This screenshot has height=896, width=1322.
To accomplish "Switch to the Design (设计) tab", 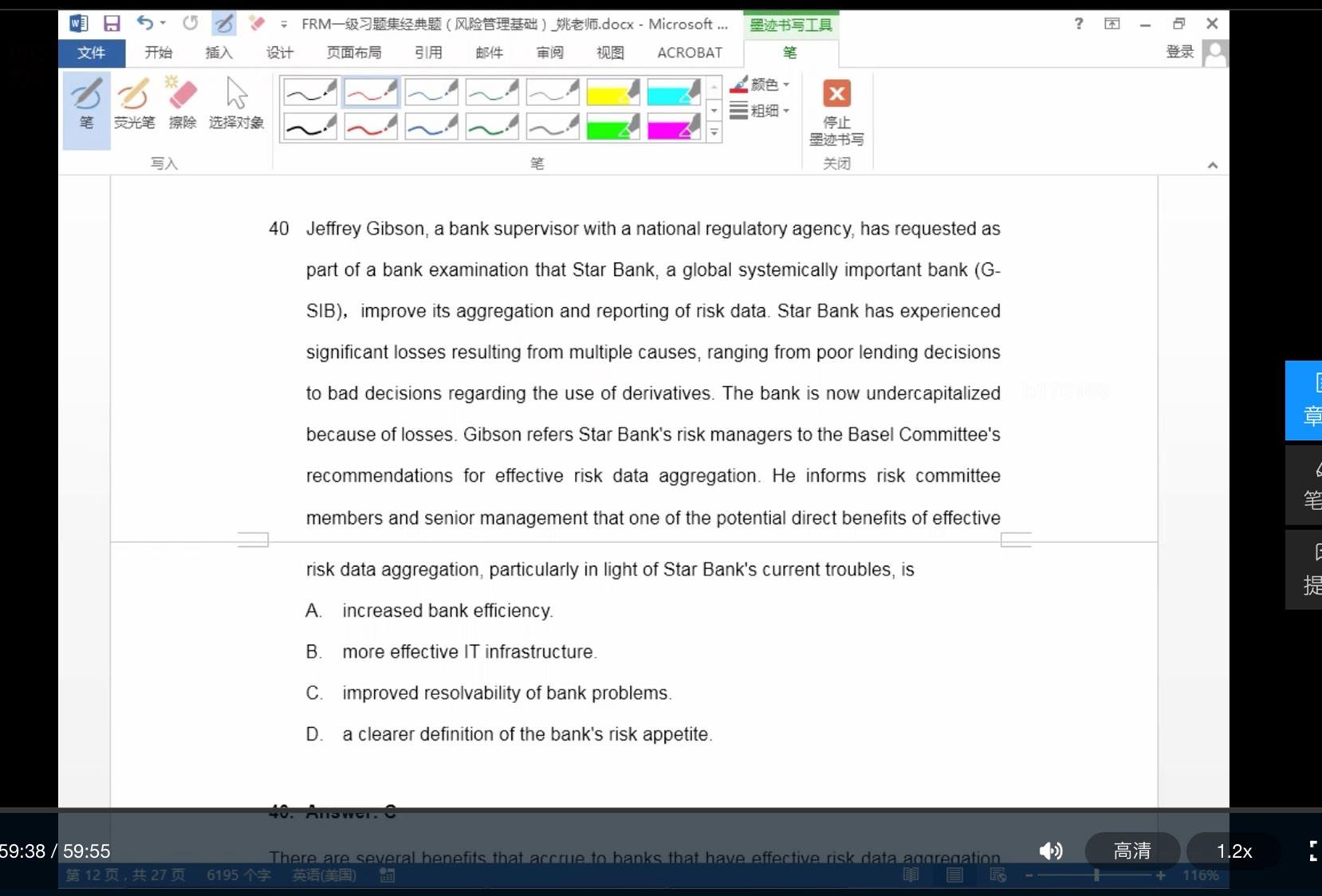I will coord(280,53).
